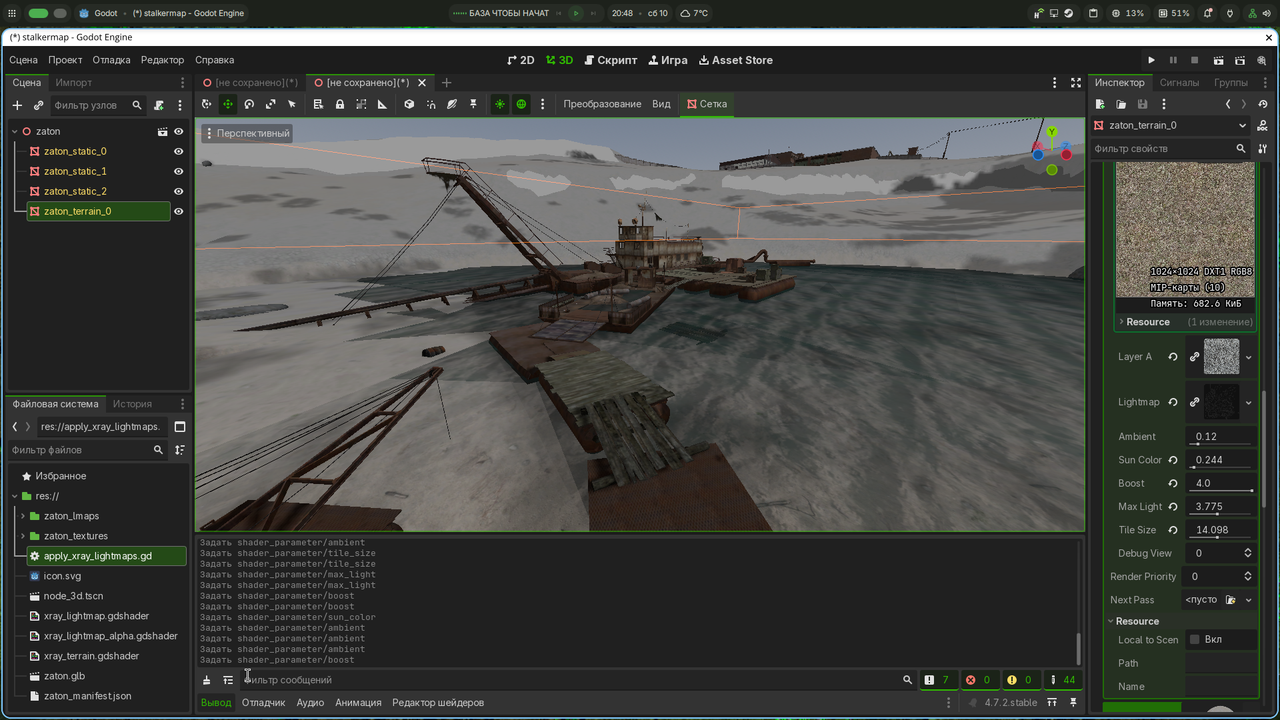Toggle the preview sun icon

(500, 104)
